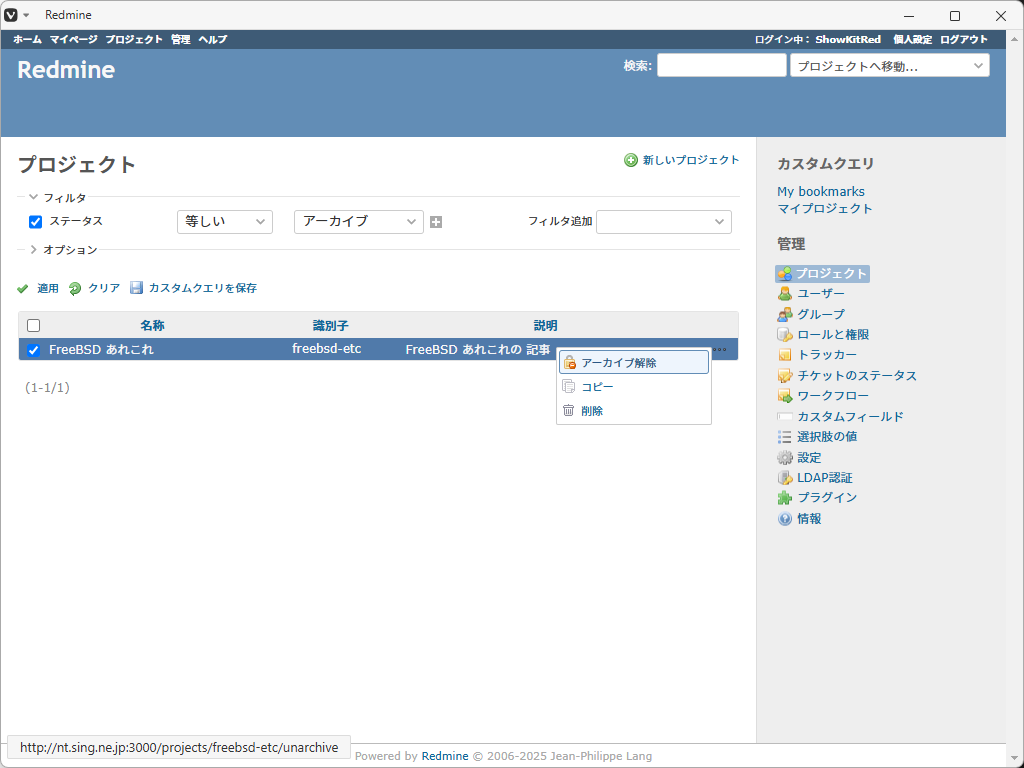Select アーカイブ解除 from the context menu

(x=633, y=362)
